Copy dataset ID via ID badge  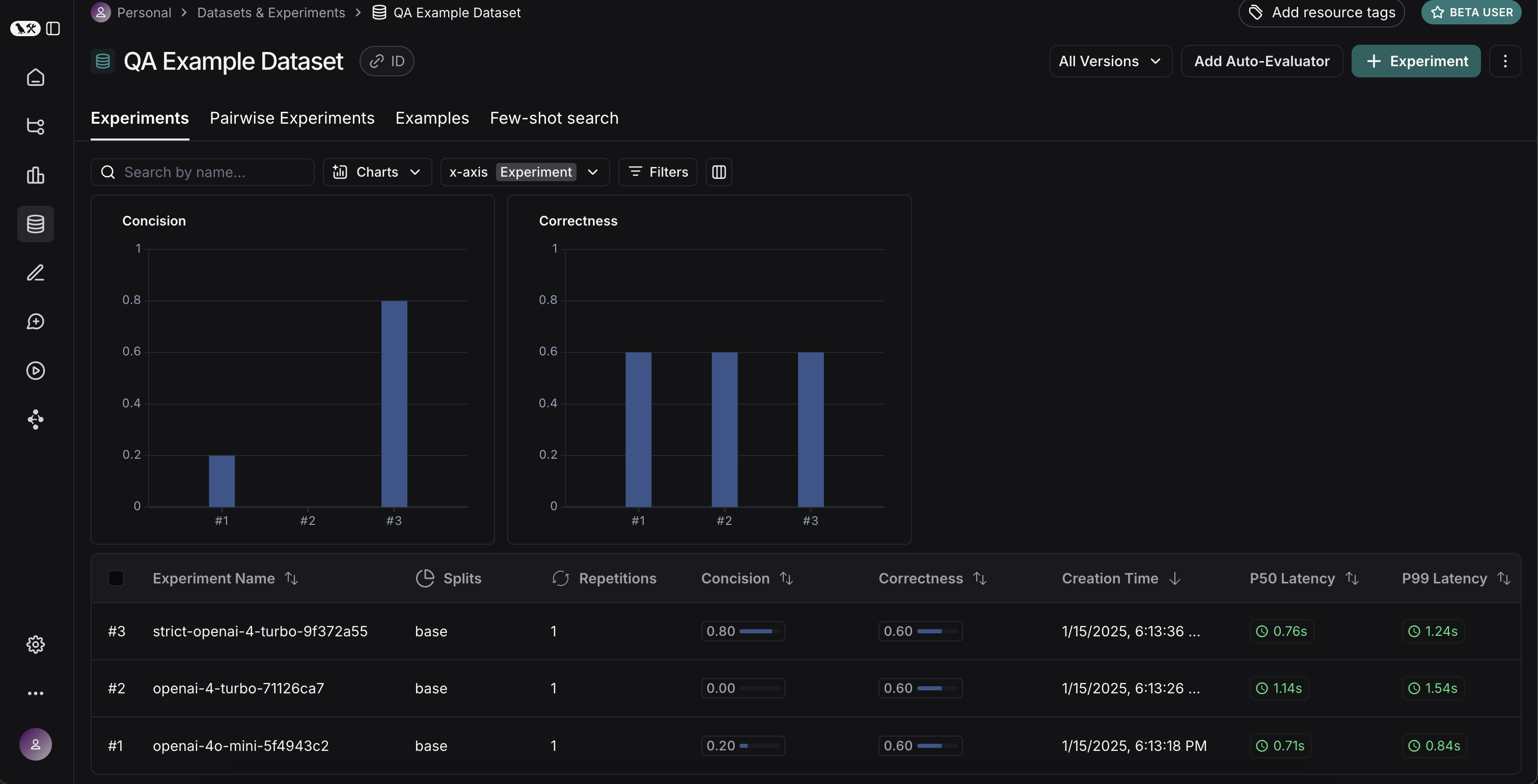pyautogui.click(x=387, y=61)
